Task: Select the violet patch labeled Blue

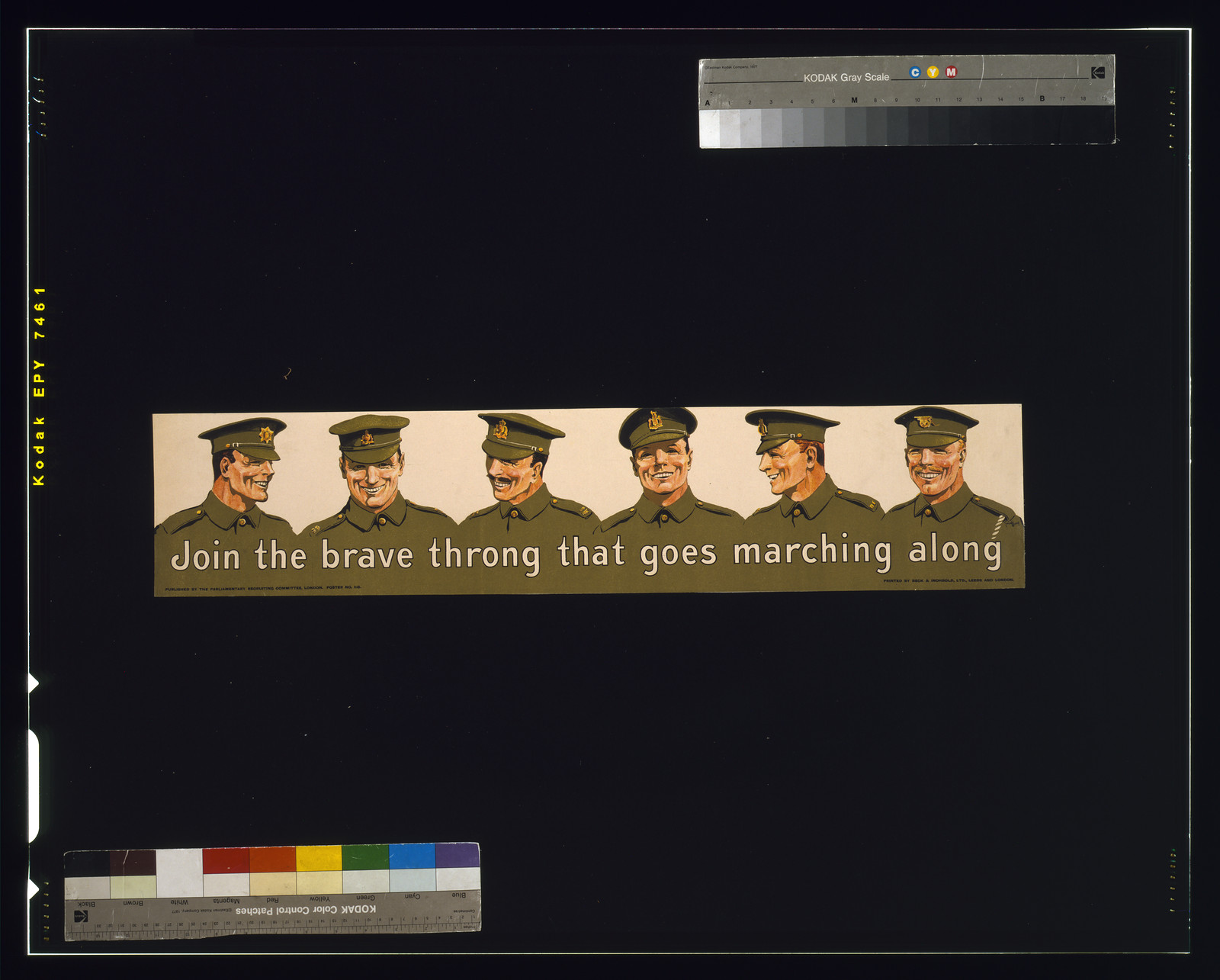Action: click(x=457, y=856)
